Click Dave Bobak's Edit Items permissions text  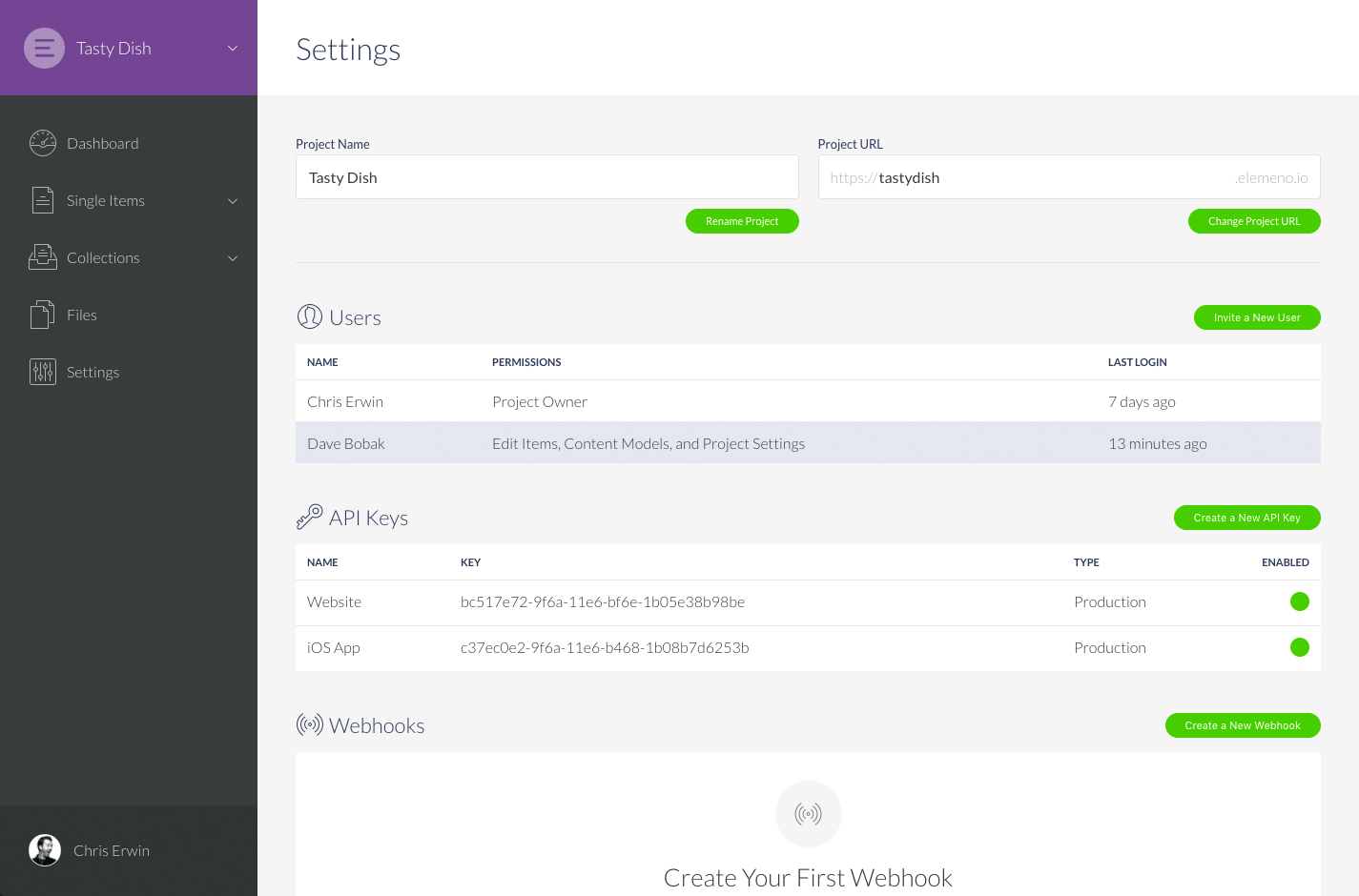[649, 443]
